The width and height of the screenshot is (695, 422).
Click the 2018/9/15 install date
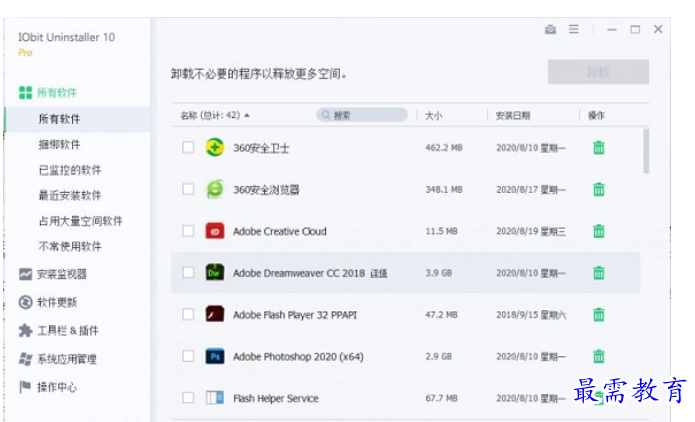tap(531, 315)
